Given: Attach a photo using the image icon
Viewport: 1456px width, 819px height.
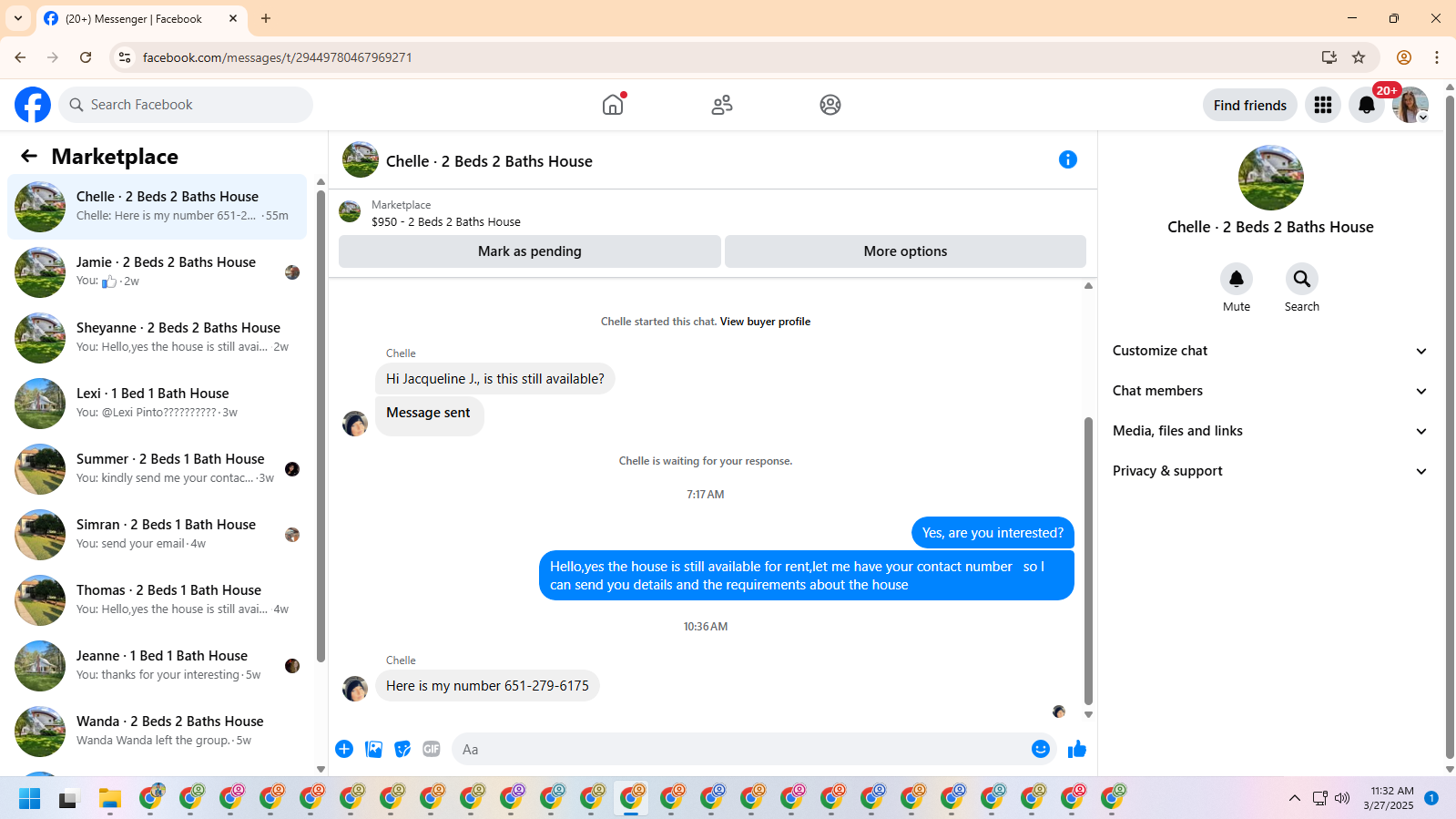Looking at the screenshot, I should click(x=373, y=749).
